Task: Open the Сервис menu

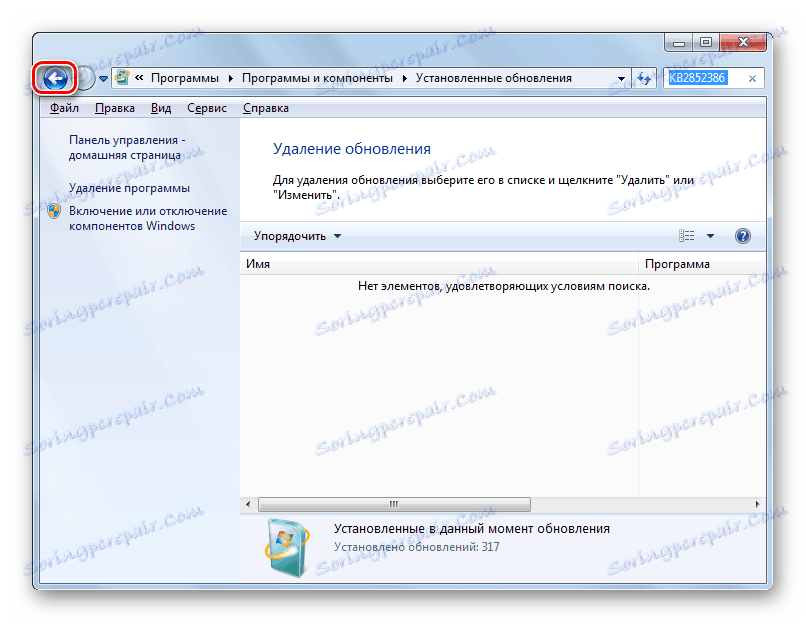Action: [207, 108]
